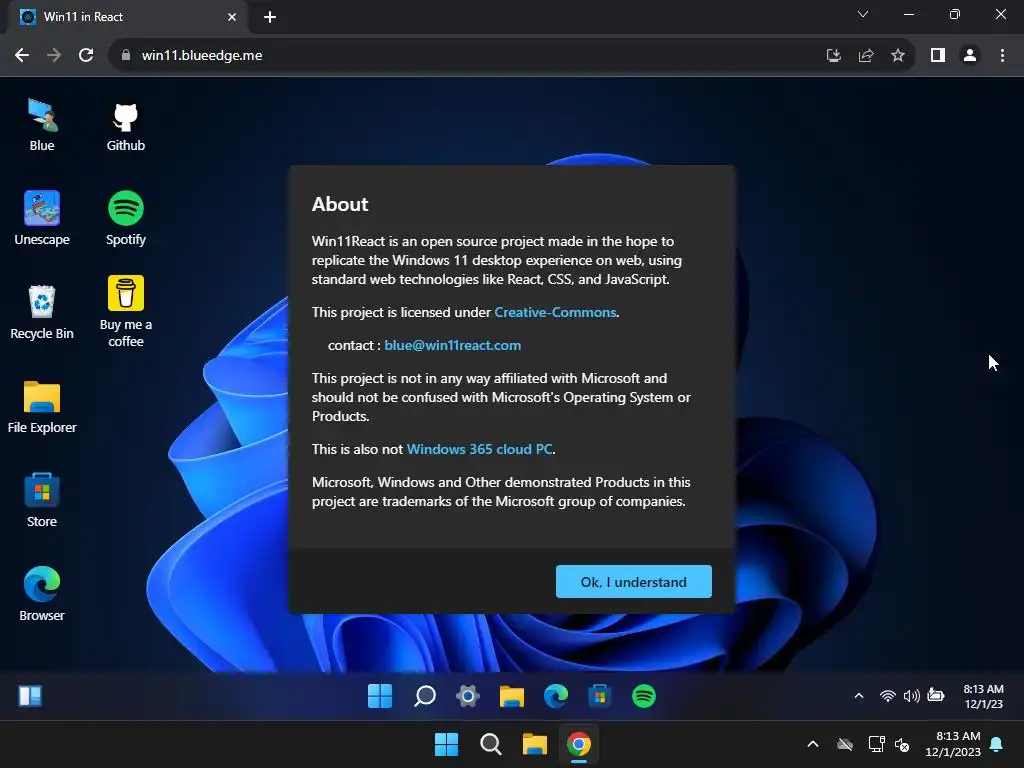Open Spotify desktop shortcut
The width and height of the screenshot is (1024, 768).
[125, 219]
